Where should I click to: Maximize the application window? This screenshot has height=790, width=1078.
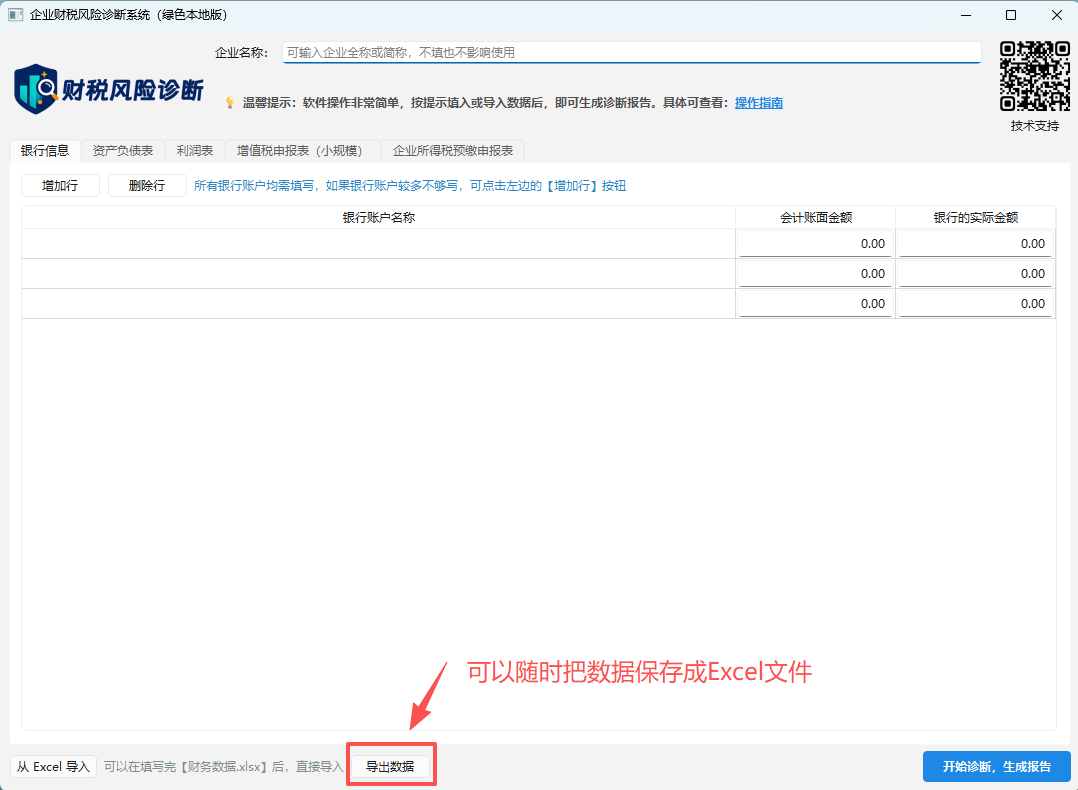[x=1011, y=14]
